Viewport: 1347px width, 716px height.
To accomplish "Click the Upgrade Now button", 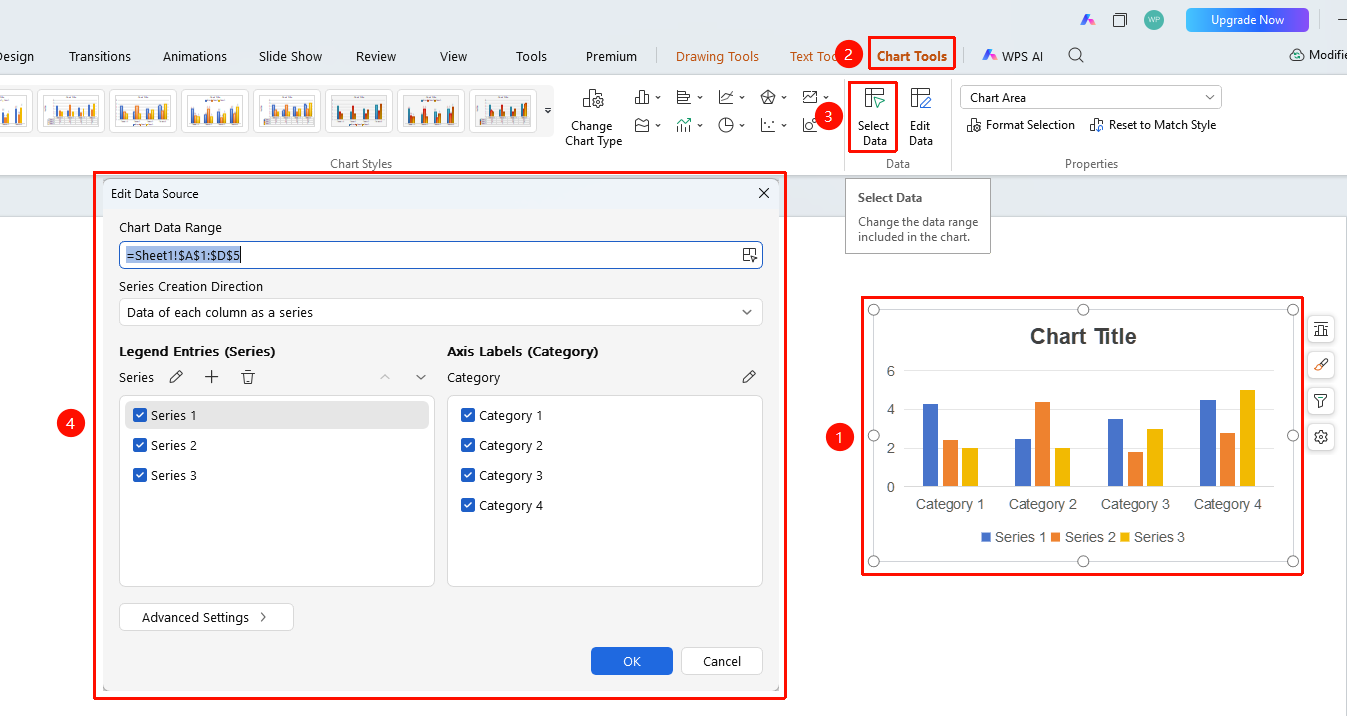I will [1247, 20].
